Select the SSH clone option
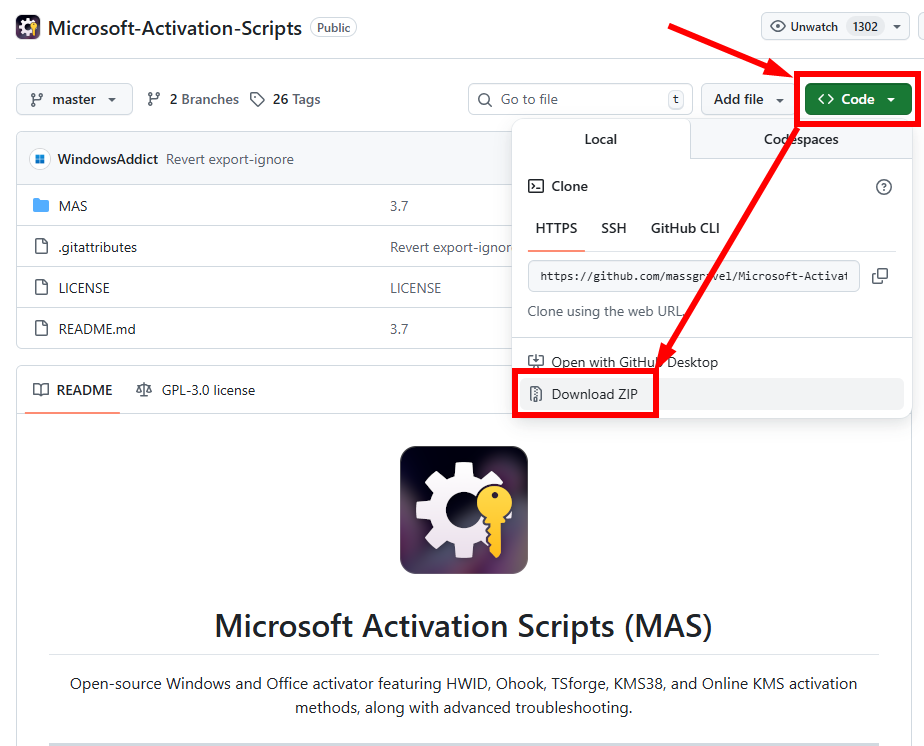This screenshot has width=924, height=746. tap(614, 228)
